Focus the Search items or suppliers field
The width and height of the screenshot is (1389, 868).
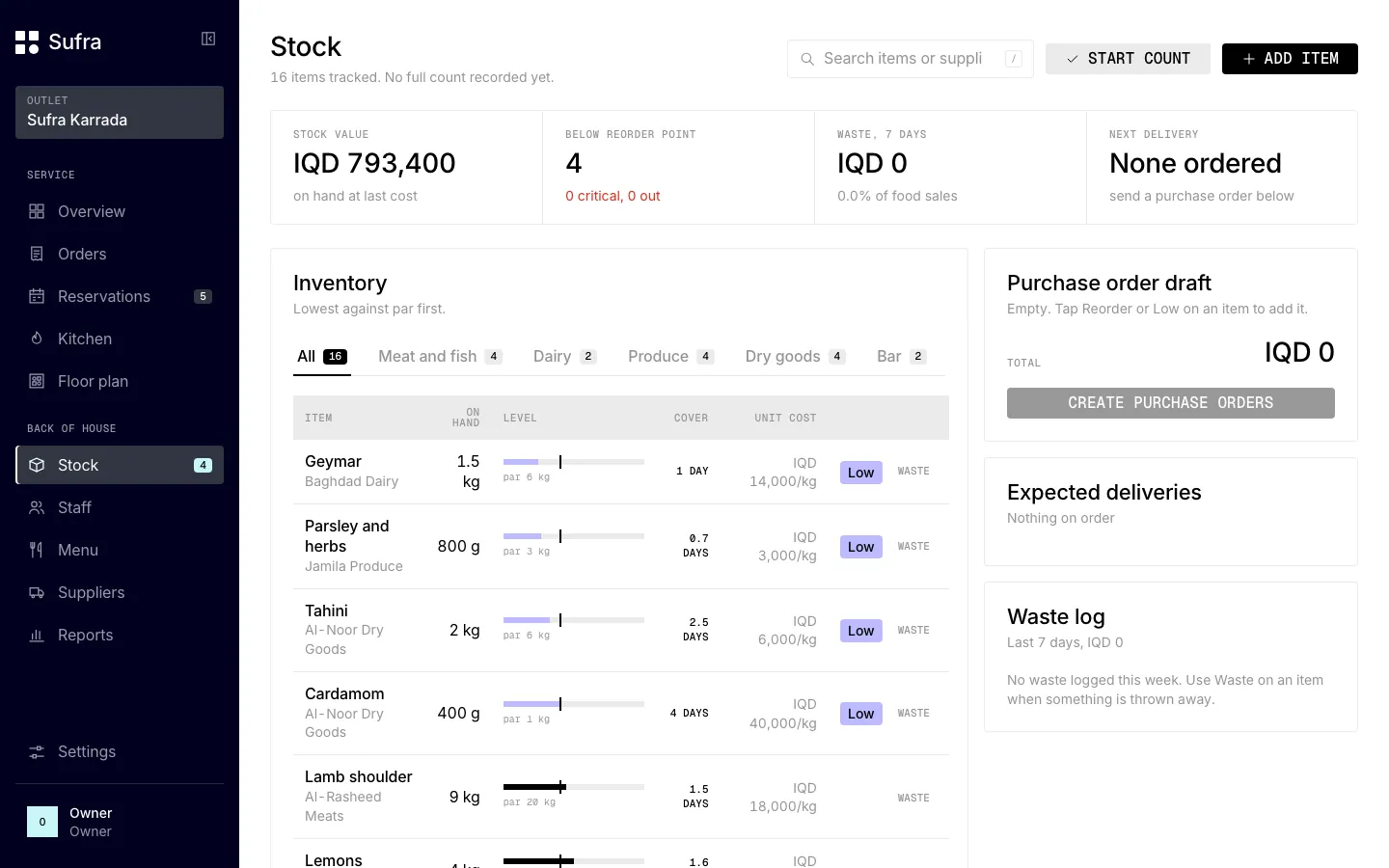[x=911, y=59]
